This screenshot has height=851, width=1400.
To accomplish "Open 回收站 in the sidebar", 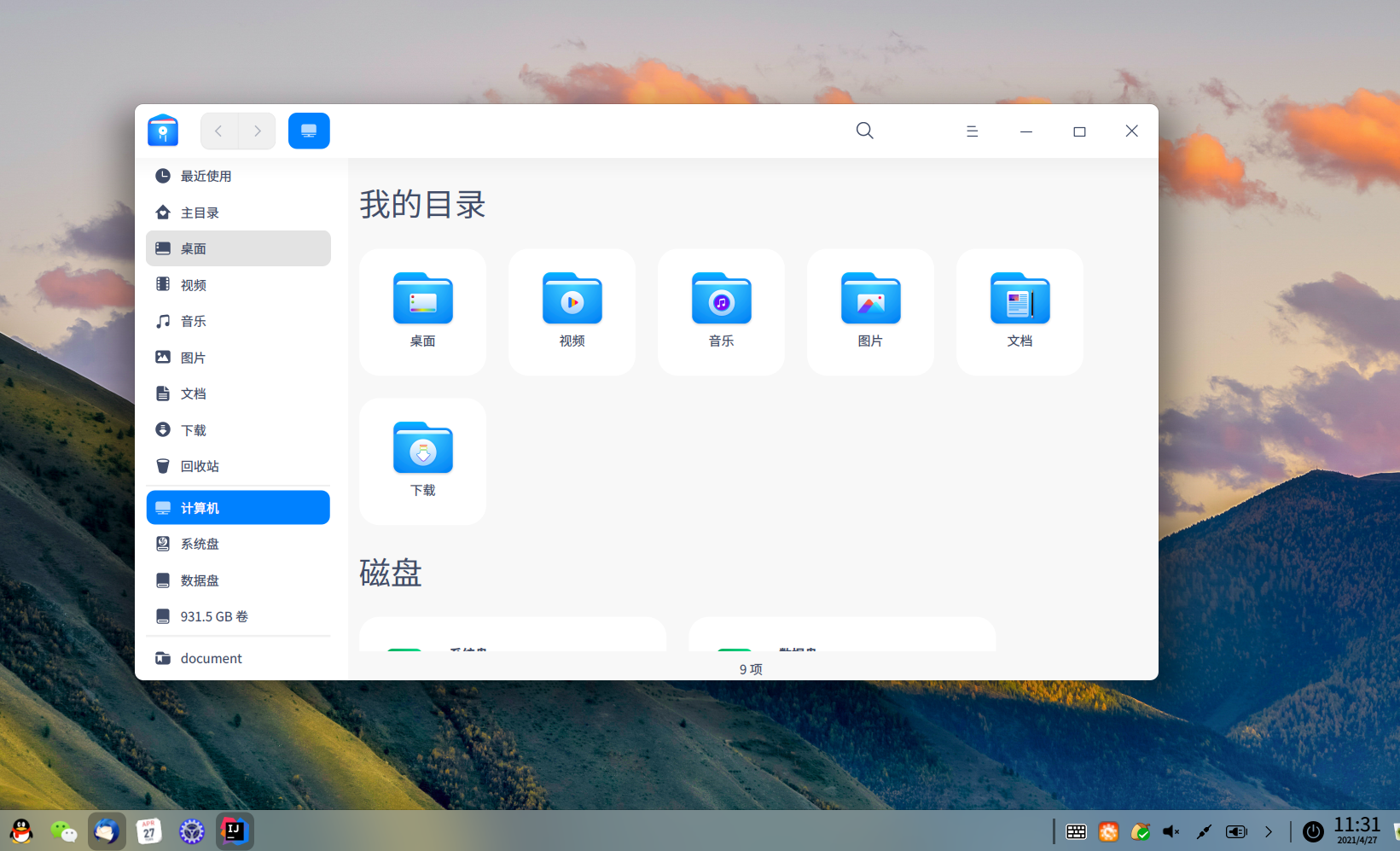I will [x=238, y=466].
